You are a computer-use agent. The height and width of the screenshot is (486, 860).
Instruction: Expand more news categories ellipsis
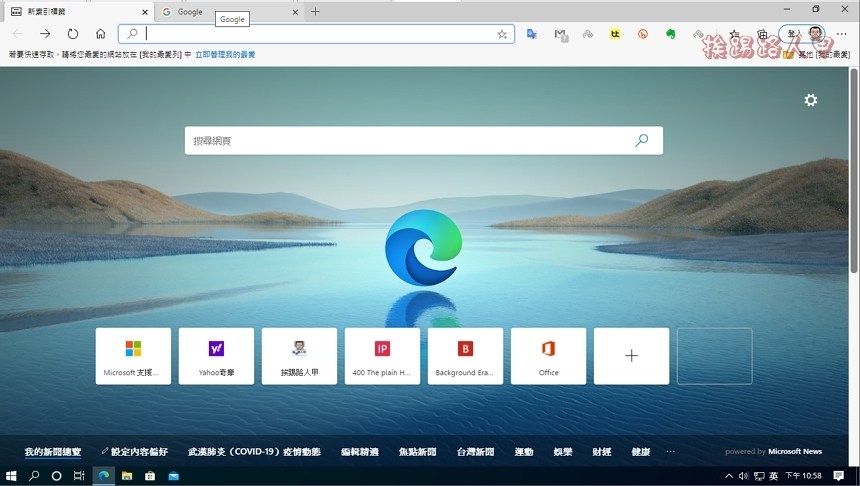(x=670, y=451)
